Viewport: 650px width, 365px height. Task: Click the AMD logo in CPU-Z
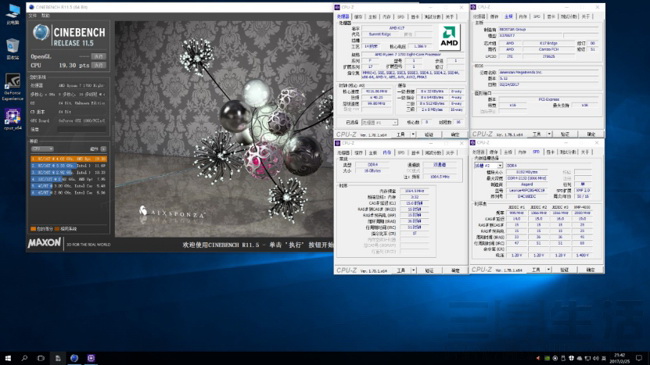(449, 37)
